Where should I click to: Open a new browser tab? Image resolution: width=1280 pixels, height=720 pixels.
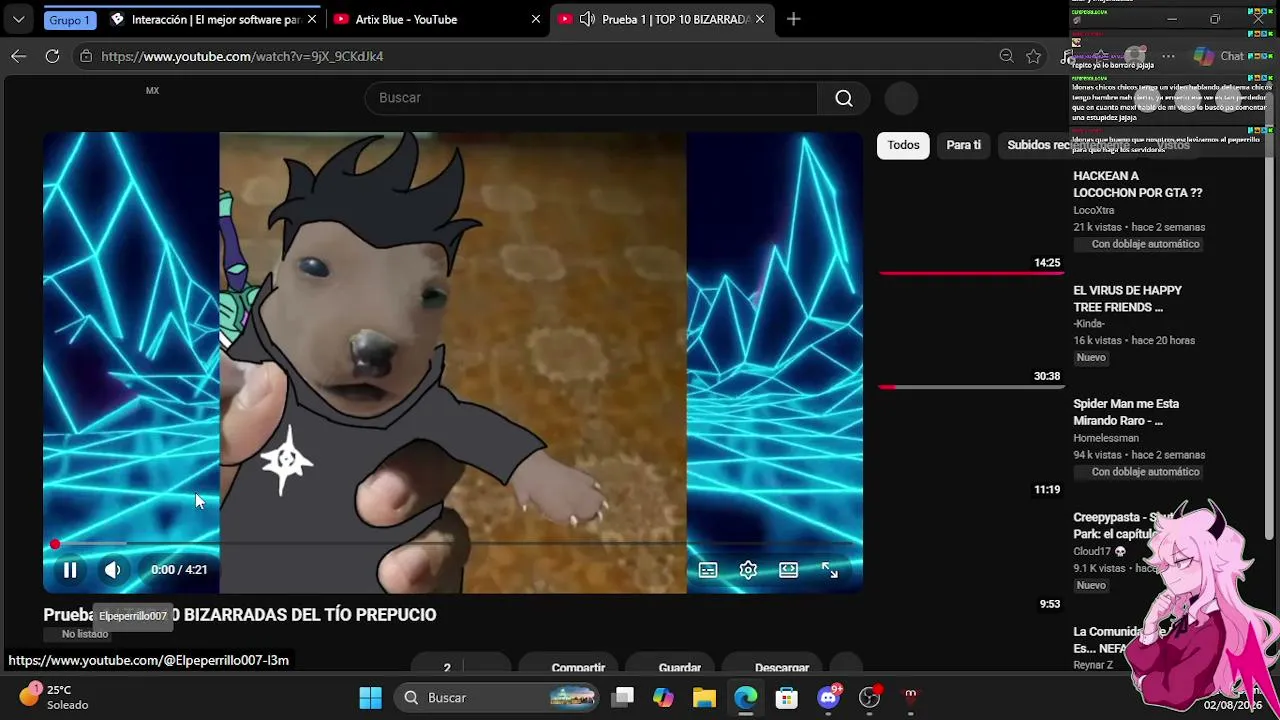tap(794, 19)
